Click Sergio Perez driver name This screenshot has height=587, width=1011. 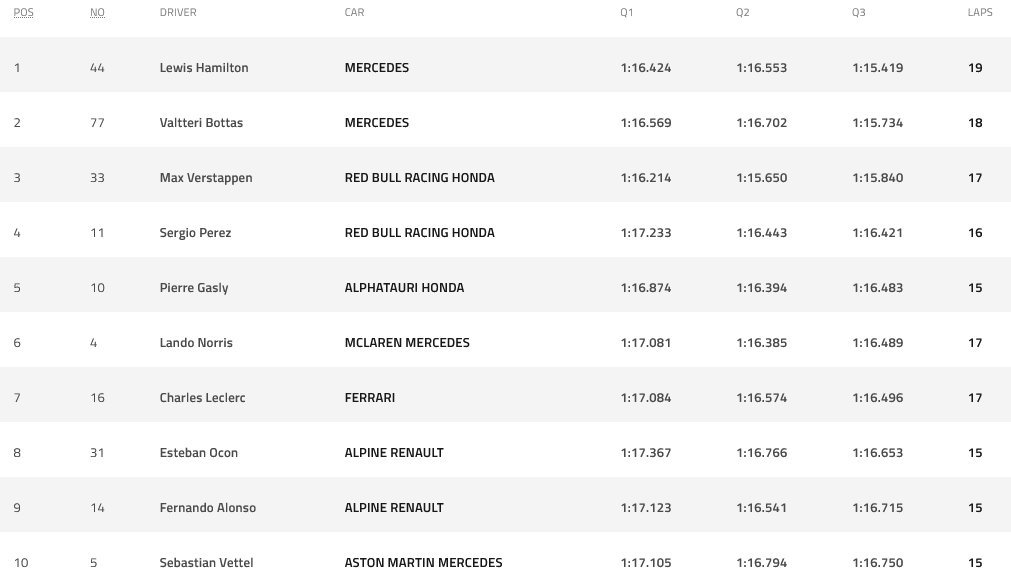(x=195, y=233)
